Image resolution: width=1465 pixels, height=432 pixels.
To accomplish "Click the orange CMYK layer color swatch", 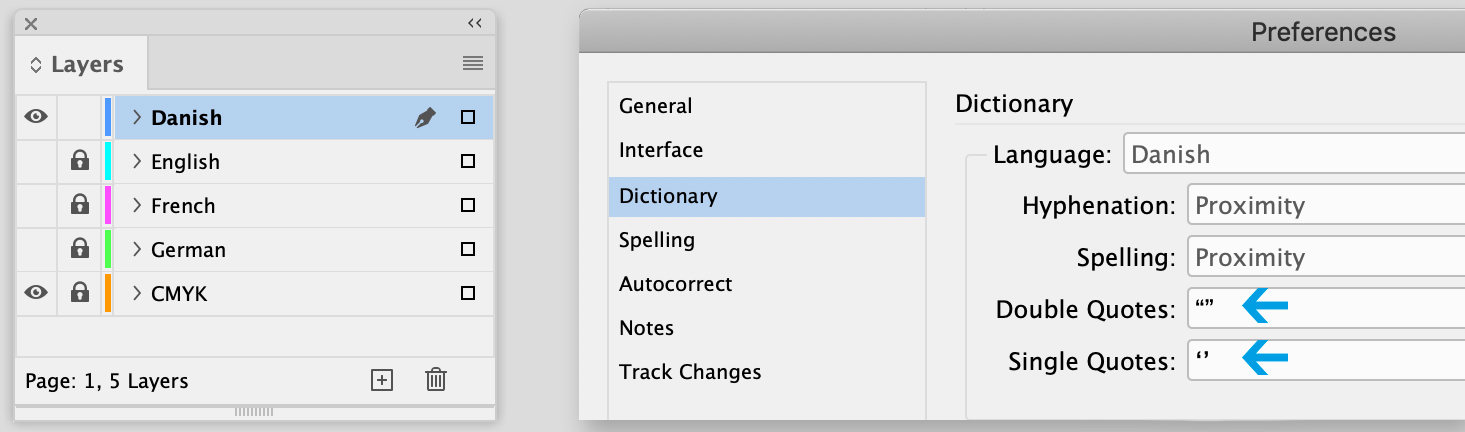I will [108, 294].
